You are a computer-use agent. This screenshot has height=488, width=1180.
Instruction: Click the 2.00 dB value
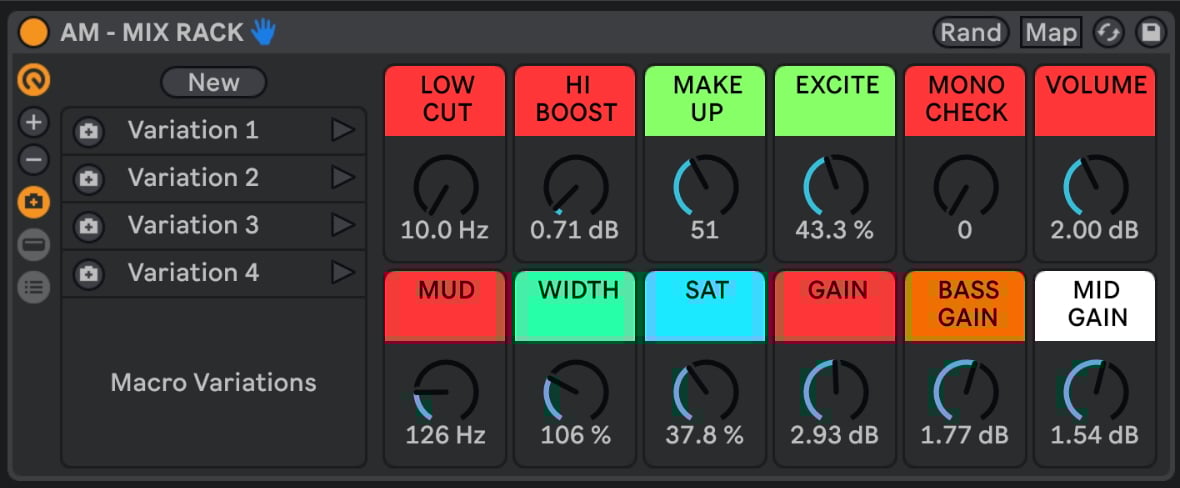[1095, 230]
